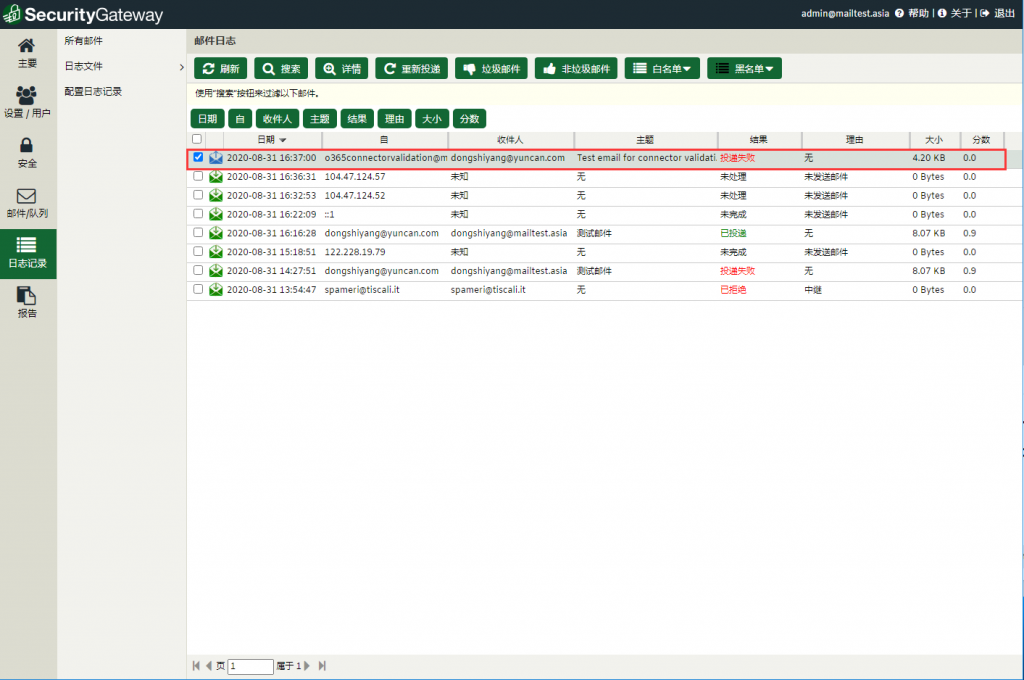
Task: Click the 重新投递 redeliver button
Action: [x=411, y=69]
